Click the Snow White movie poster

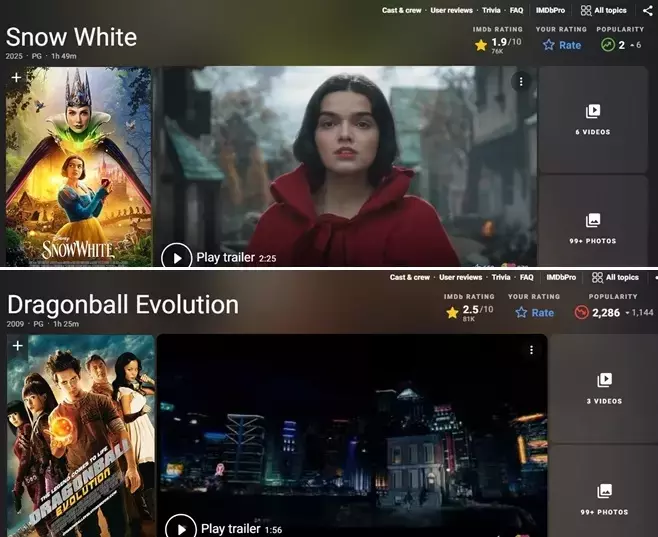pos(78,166)
